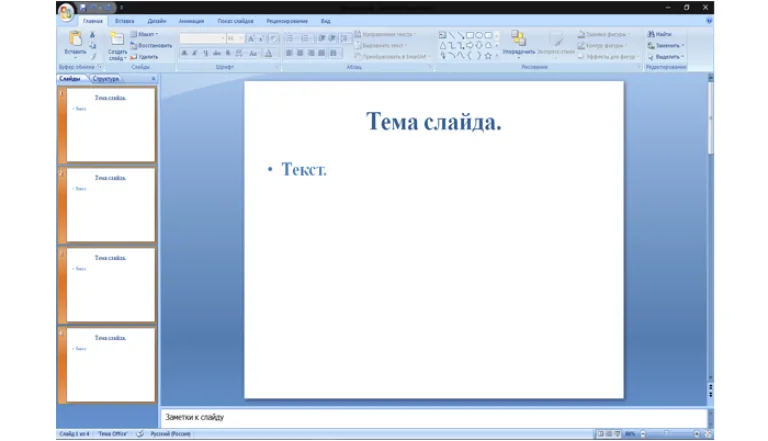Click the Найти (Find) button
Viewport: 768px width, 441px height.
pyautogui.click(x=659, y=34)
